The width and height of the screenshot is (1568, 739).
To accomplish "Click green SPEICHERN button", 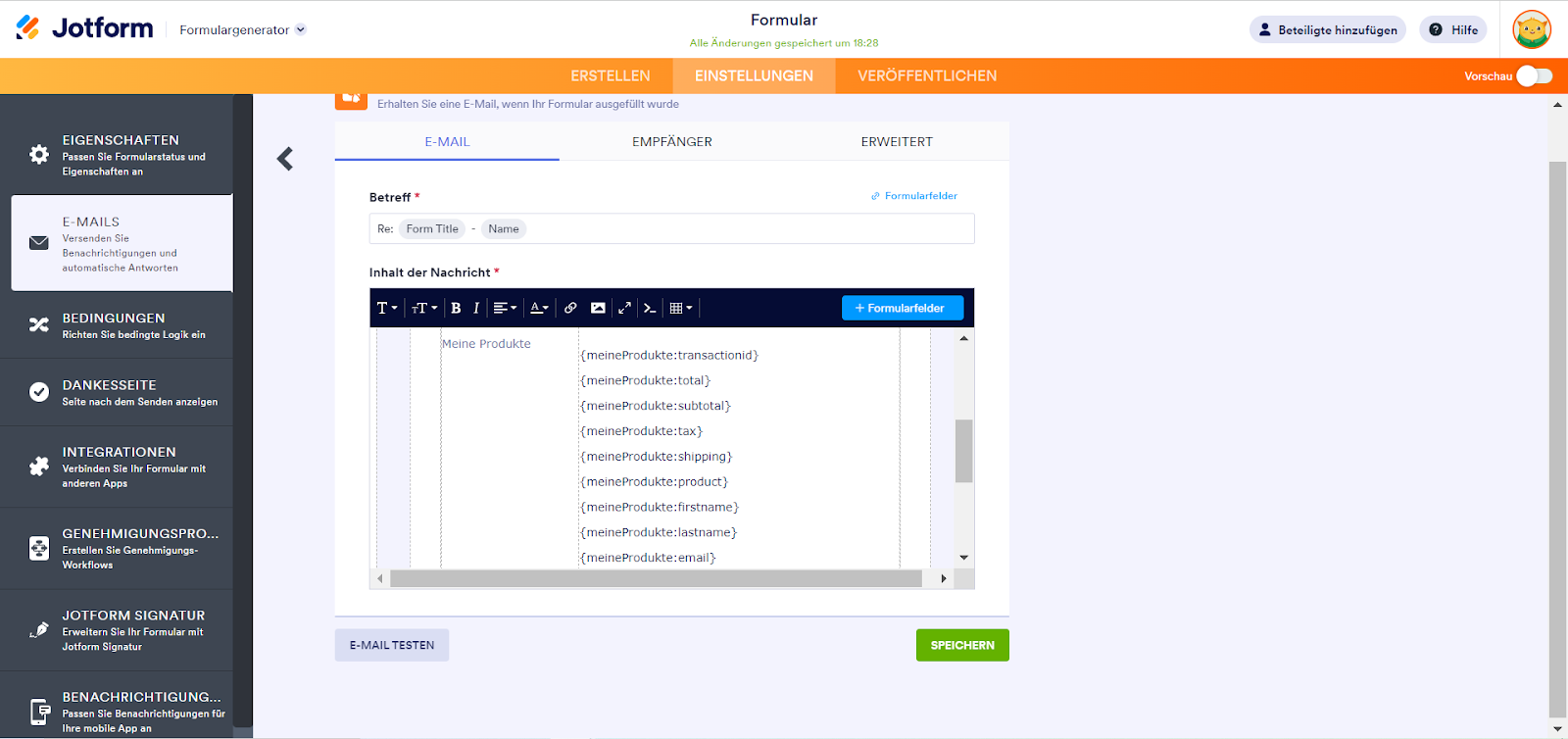I will (x=962, y=645).
